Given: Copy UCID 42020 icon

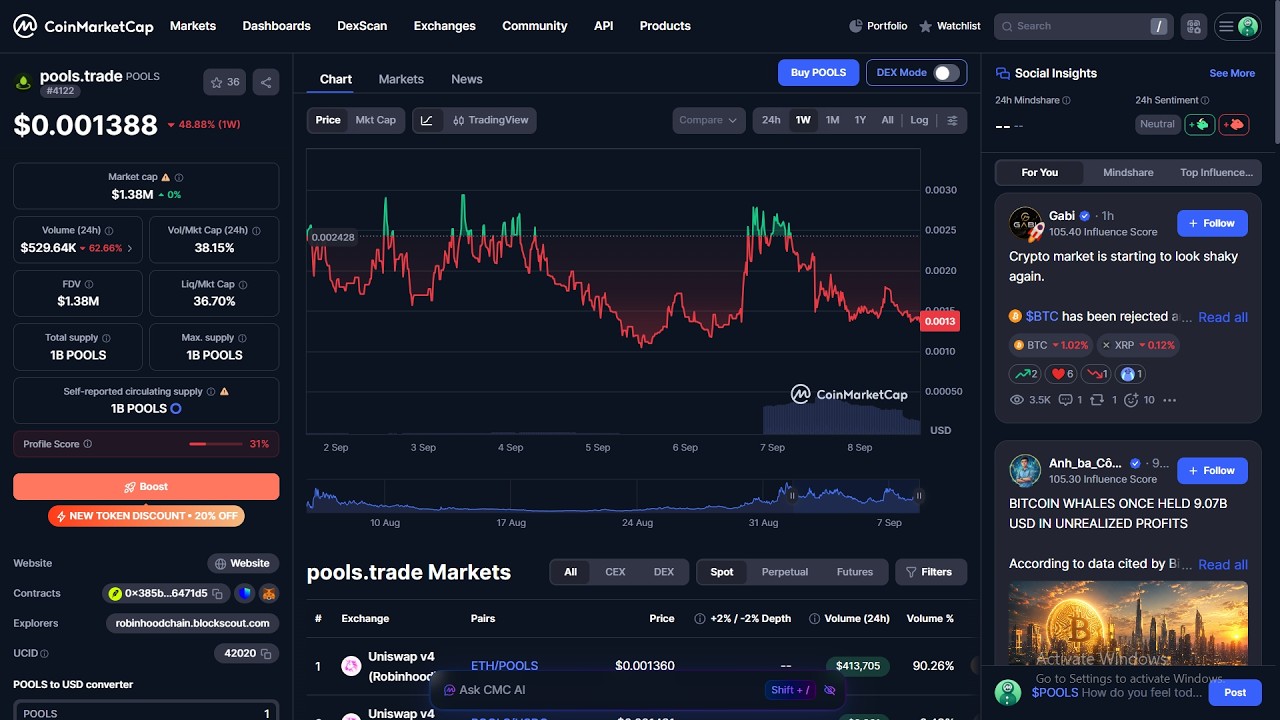Looking at the screenshot, I should [x=266, y=654].
